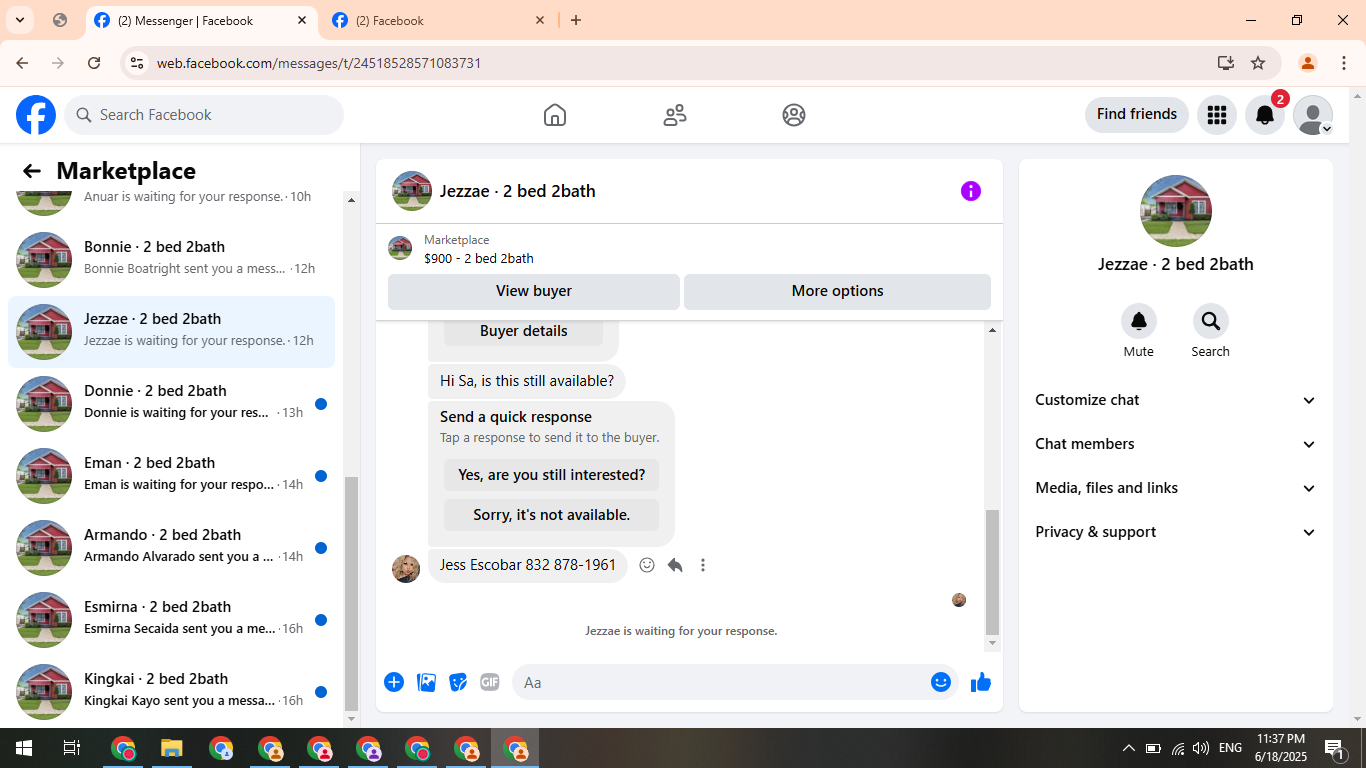
Task: Open the Donnie · 2 bed 2bath chat
Action: click(171, 404)
